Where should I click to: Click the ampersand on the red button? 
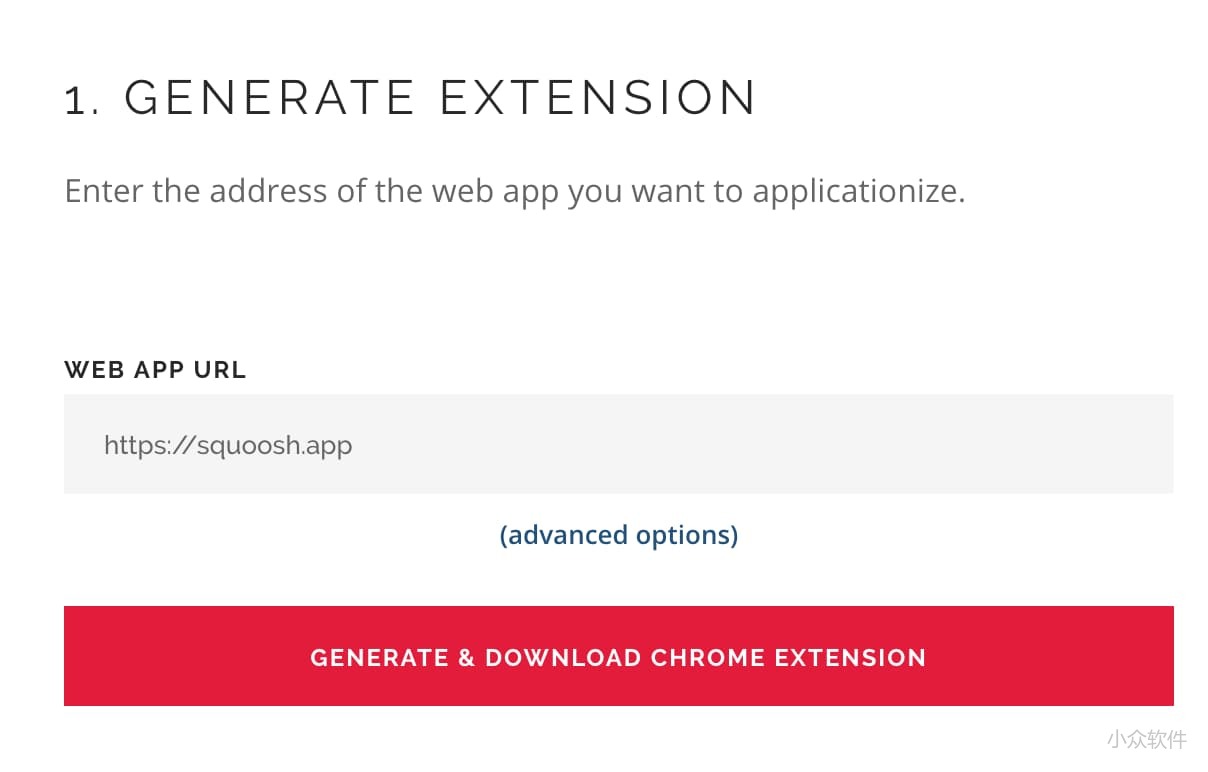[466, 657]
